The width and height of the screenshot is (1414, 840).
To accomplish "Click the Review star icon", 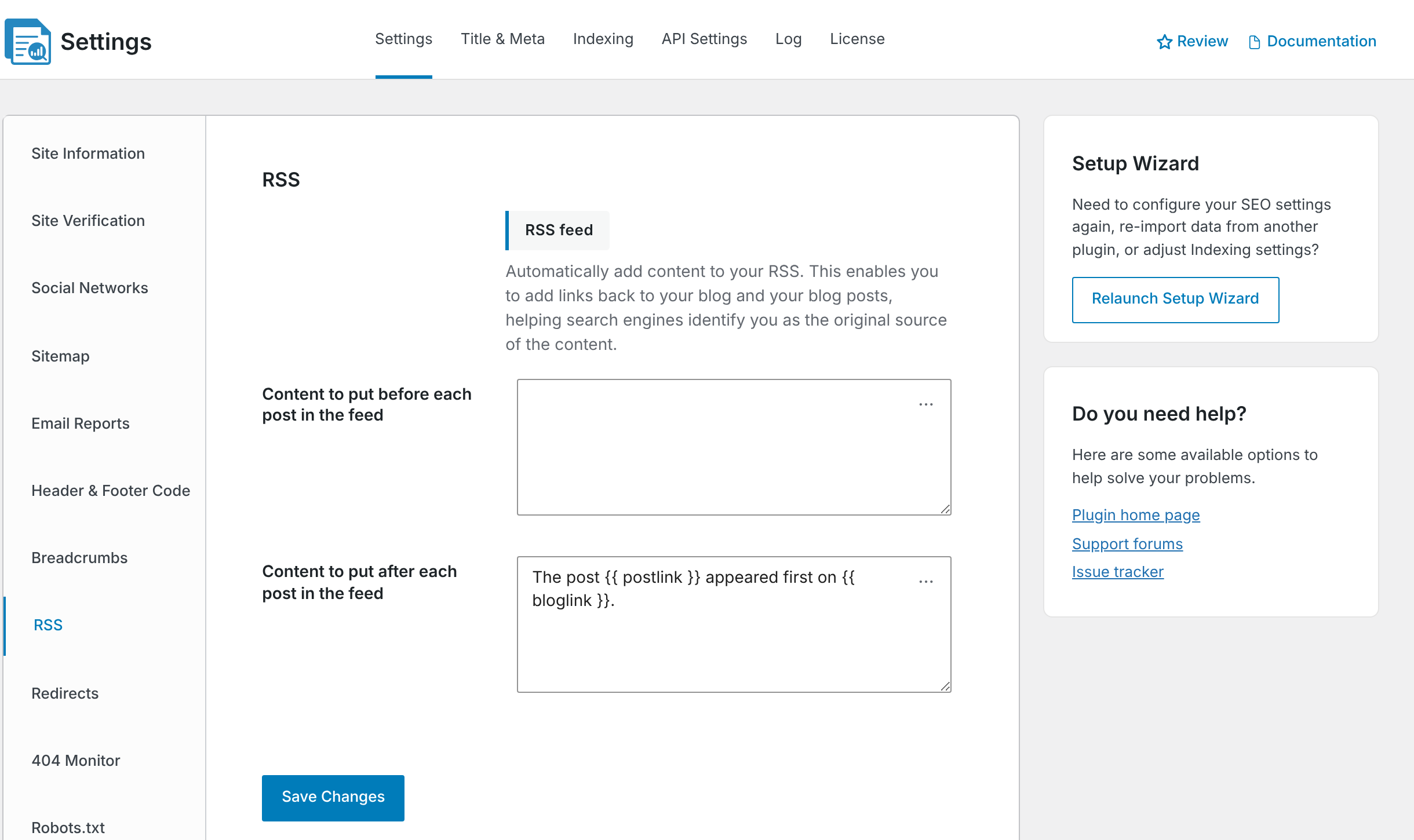I will click(x=1164, y=42).
